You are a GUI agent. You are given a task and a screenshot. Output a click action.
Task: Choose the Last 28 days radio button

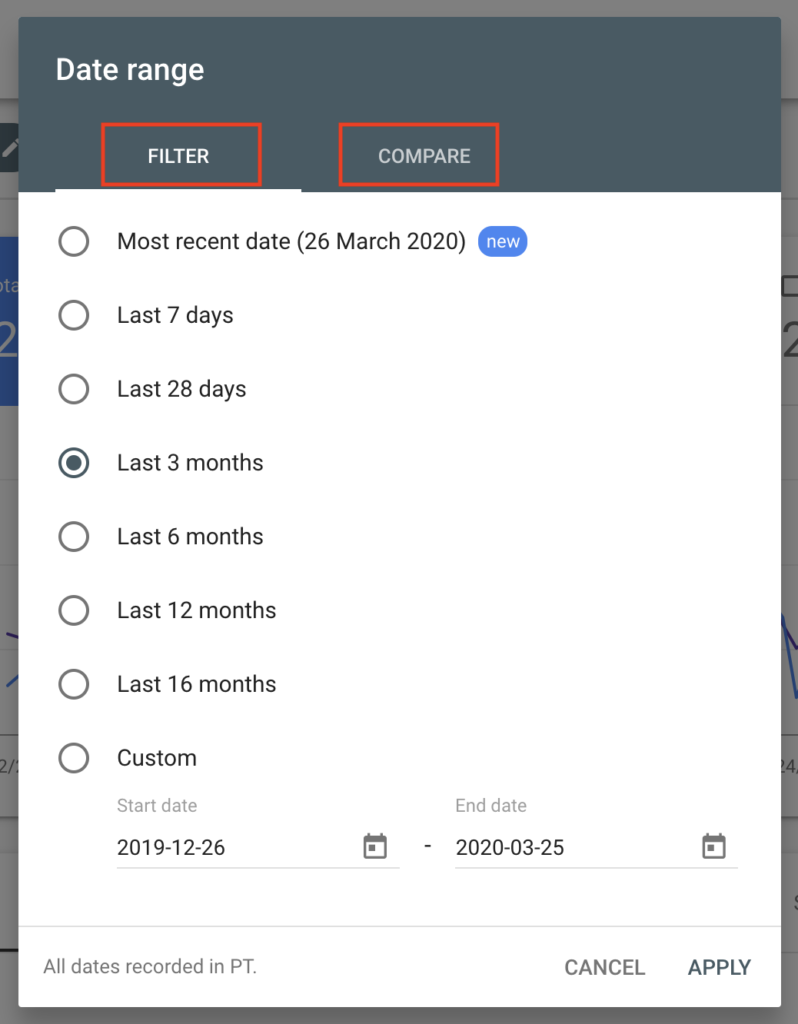(x=74, y=389)
